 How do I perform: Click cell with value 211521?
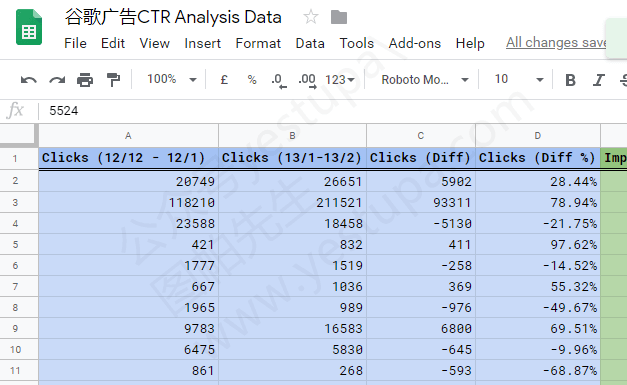pyautogui.click(x=292, y=202)
